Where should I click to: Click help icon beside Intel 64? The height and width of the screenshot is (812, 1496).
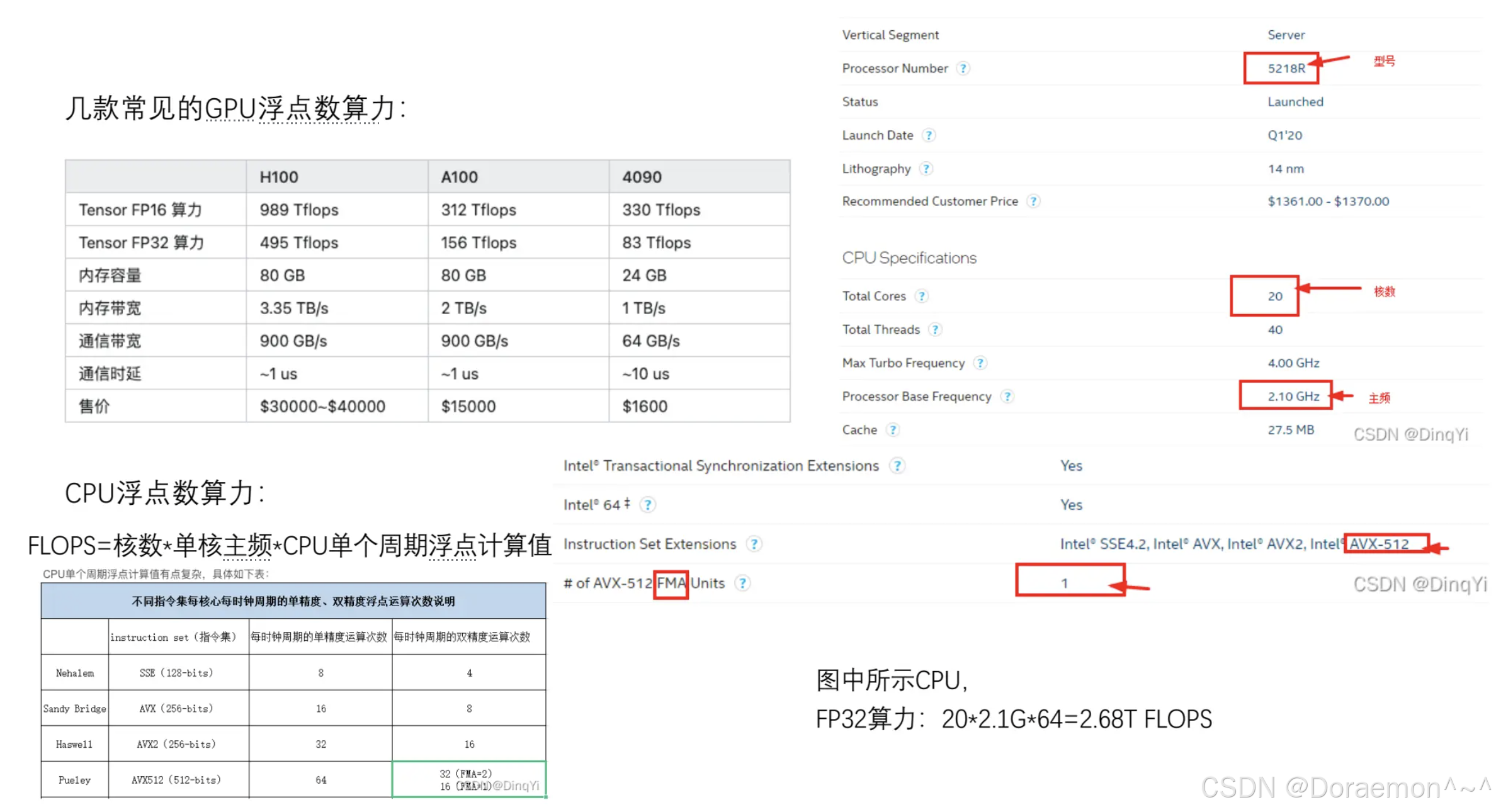(x=647, y=505)
